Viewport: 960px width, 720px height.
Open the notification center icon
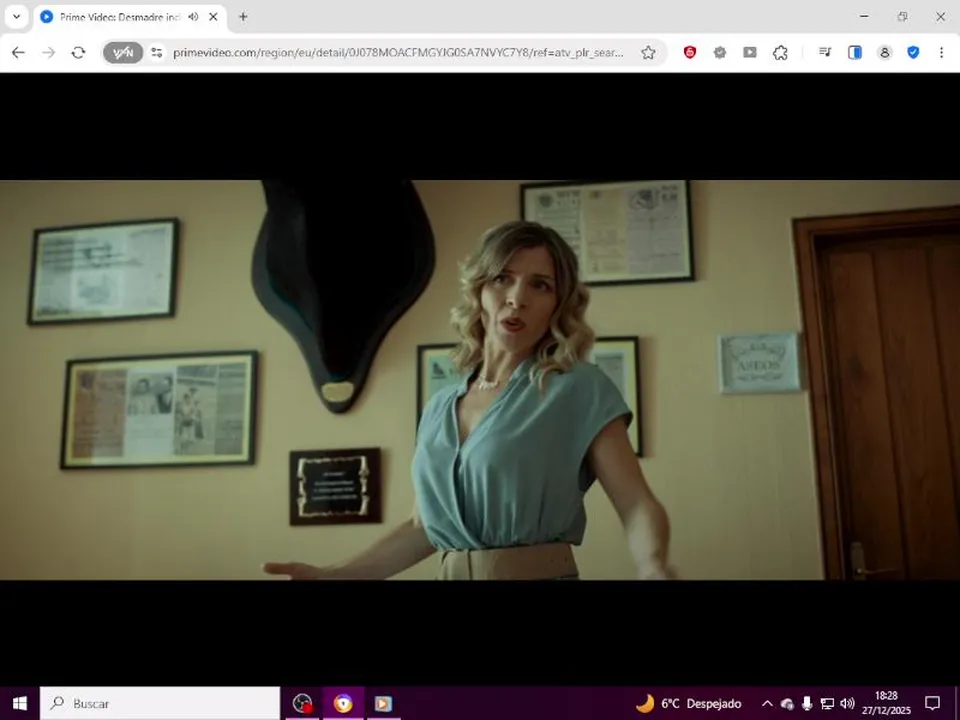(x=932, y=703)
